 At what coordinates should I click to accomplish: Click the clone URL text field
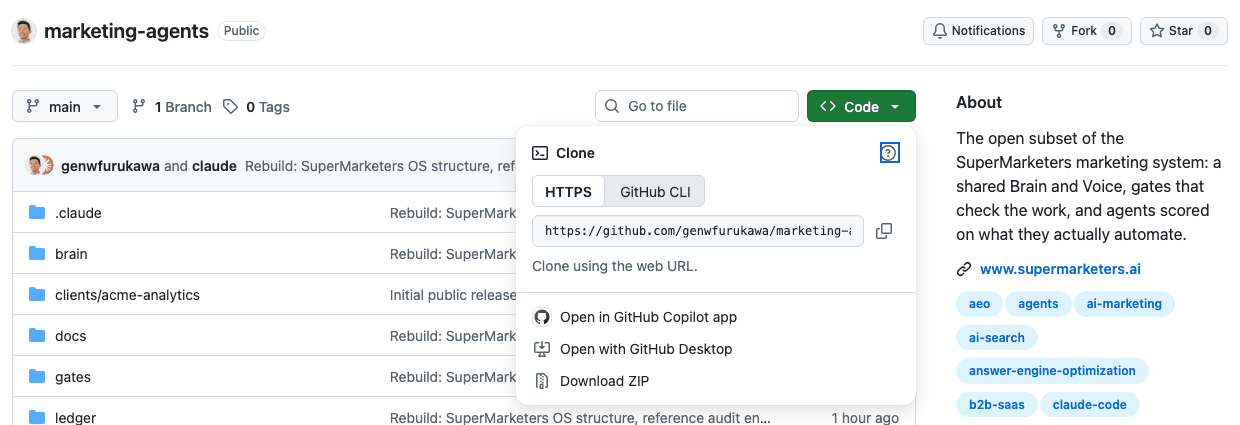[698, 231]
